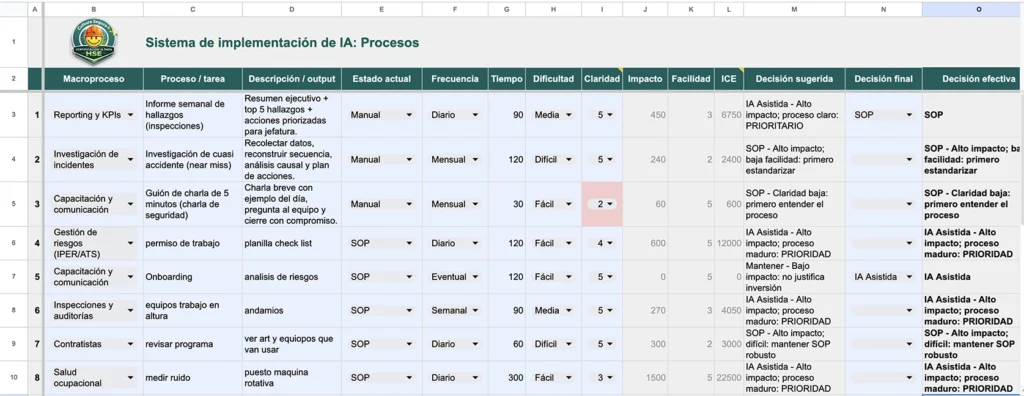
Task: Click equipos trabajo en altura cell
Action: 193,310
